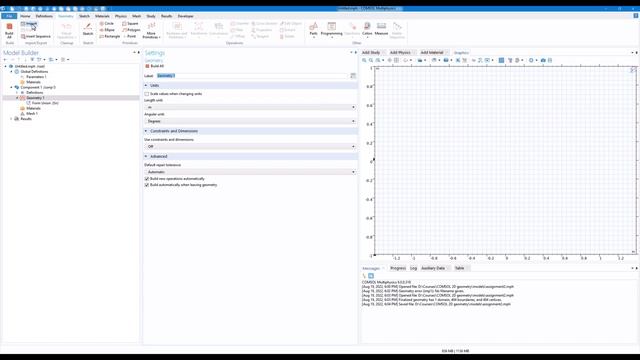This screenshot has width=640, height=360.
Task: Collapse the Global Definitions tree node
Action: (11, 71)
